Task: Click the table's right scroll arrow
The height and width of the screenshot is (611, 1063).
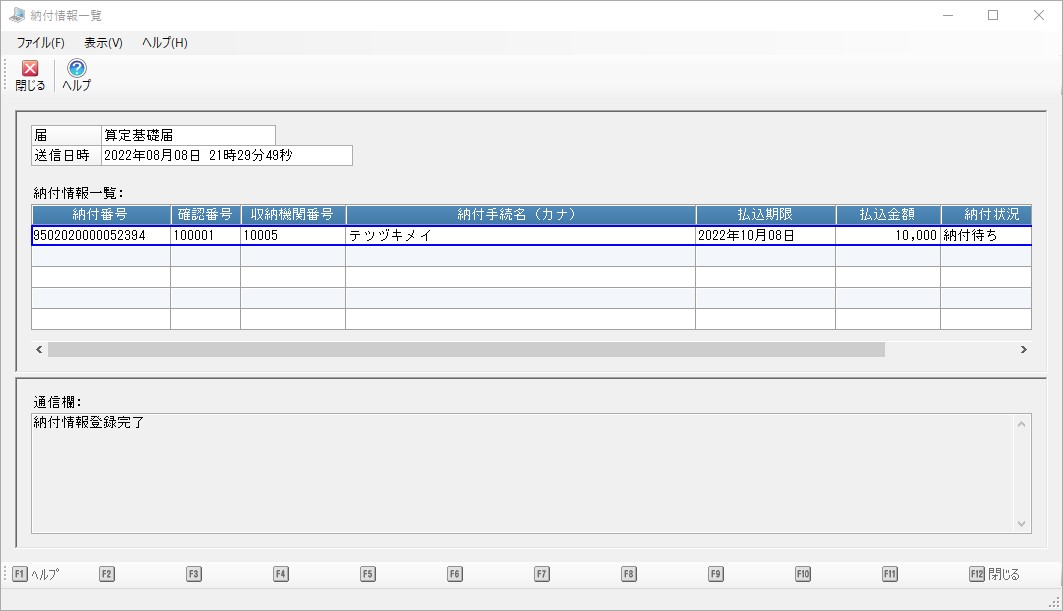Action: pyautogui.click(x=1024, y=349)
